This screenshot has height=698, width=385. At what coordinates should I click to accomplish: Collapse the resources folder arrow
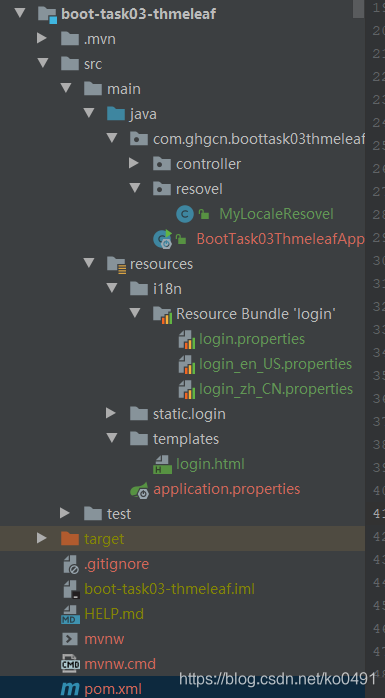point(89,263)
